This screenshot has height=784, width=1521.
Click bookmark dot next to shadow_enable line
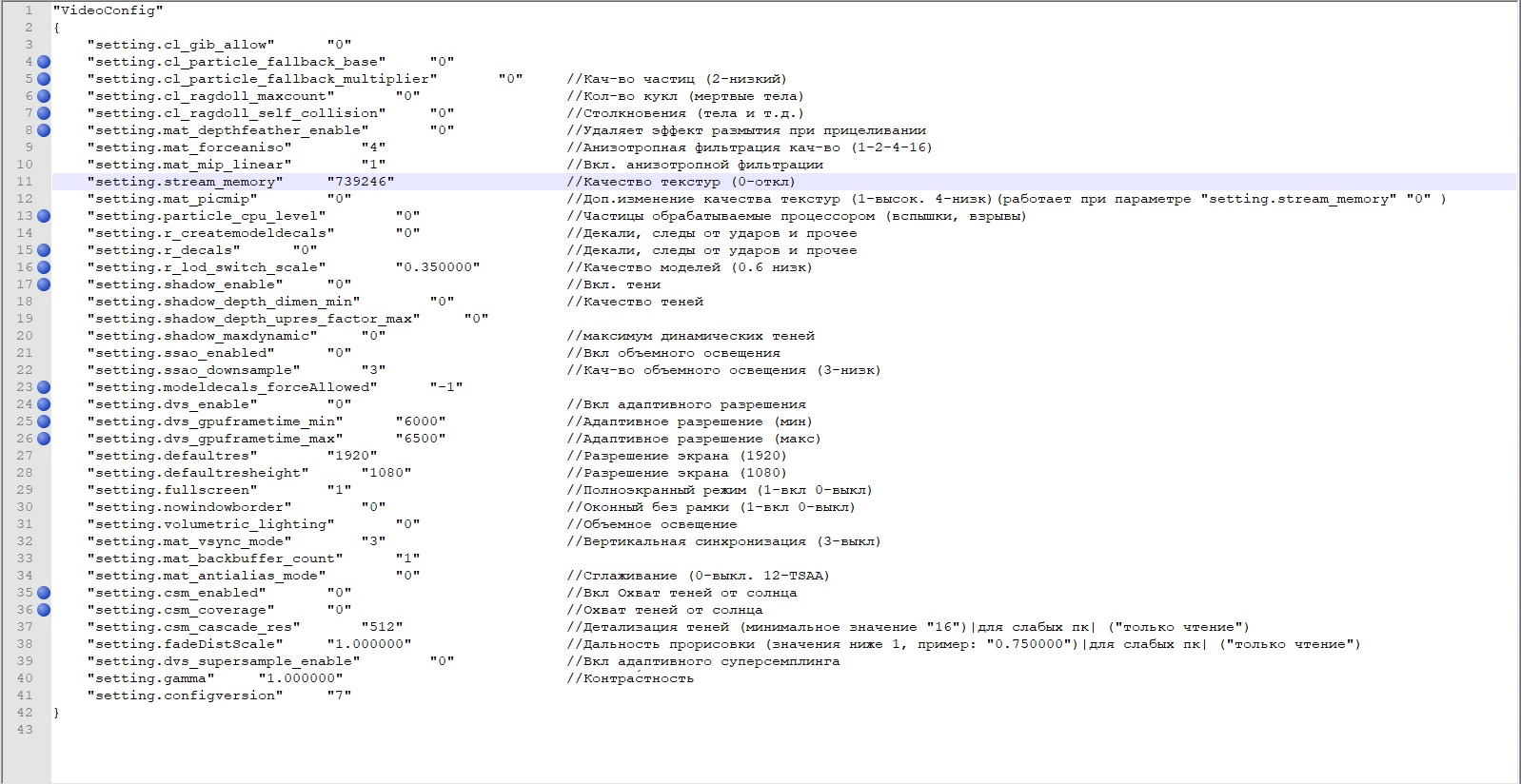point(44,284)
